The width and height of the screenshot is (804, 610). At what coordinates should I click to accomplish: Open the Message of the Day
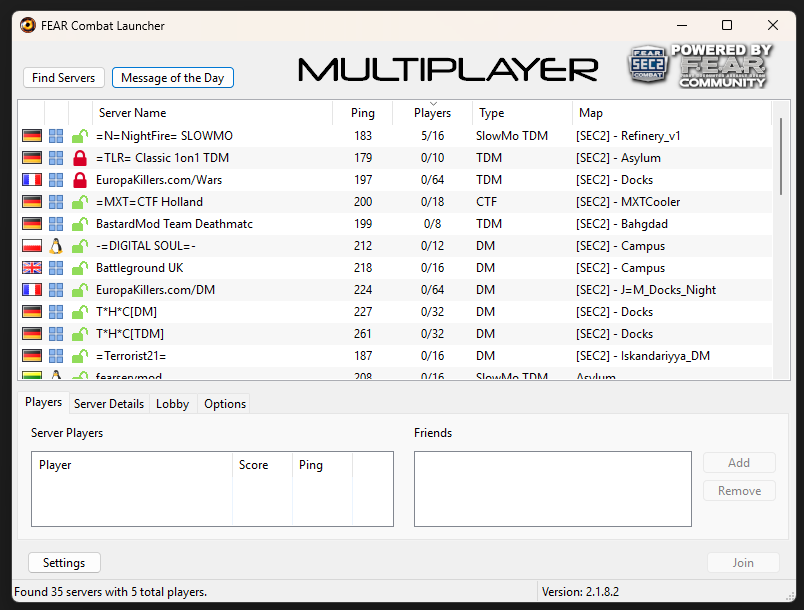[172, 78]
